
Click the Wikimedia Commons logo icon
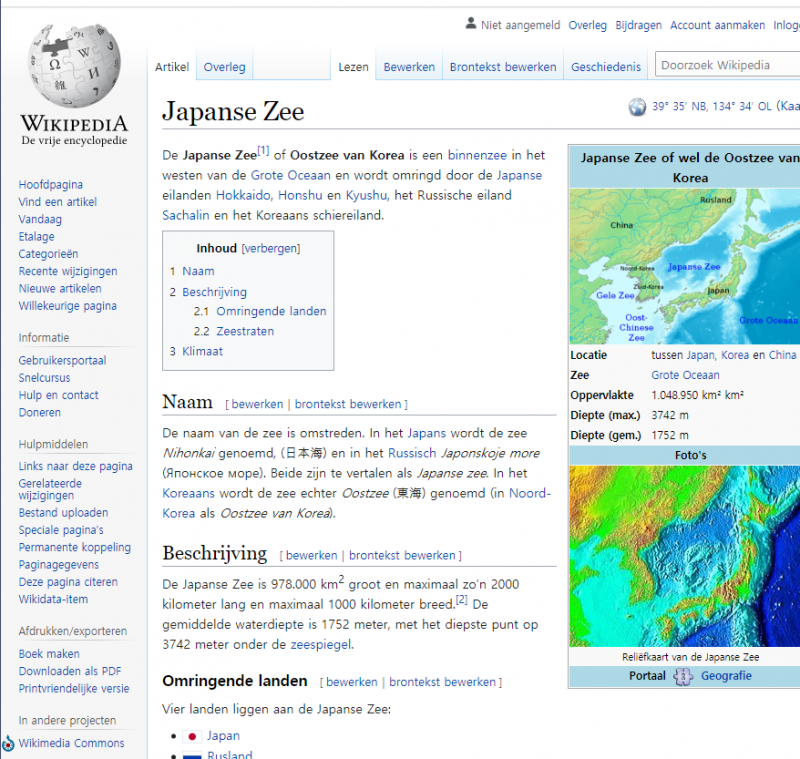(9, 743)
